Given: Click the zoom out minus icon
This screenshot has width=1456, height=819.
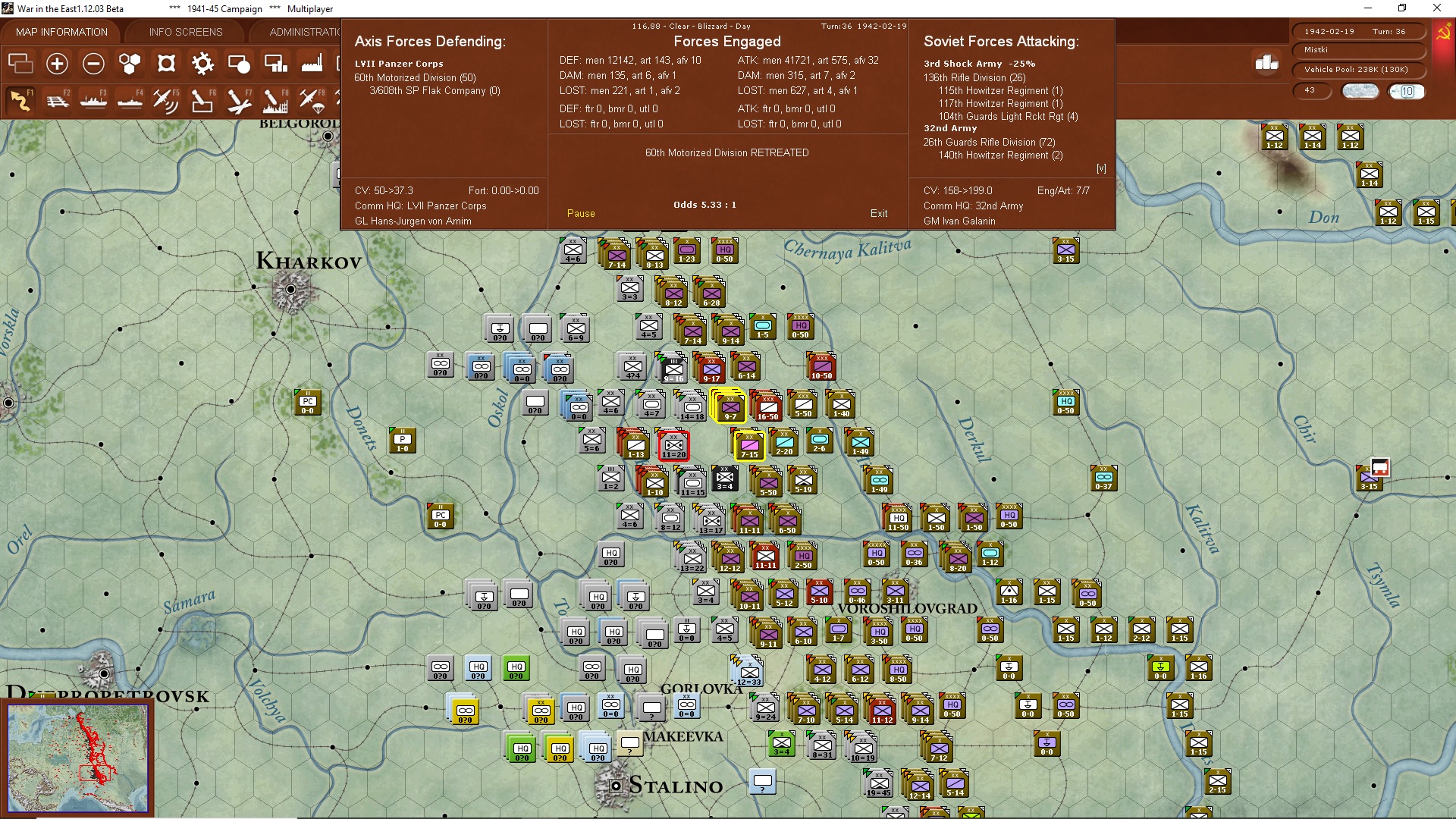Looking at the screenshot, I should tap(93, 64).
